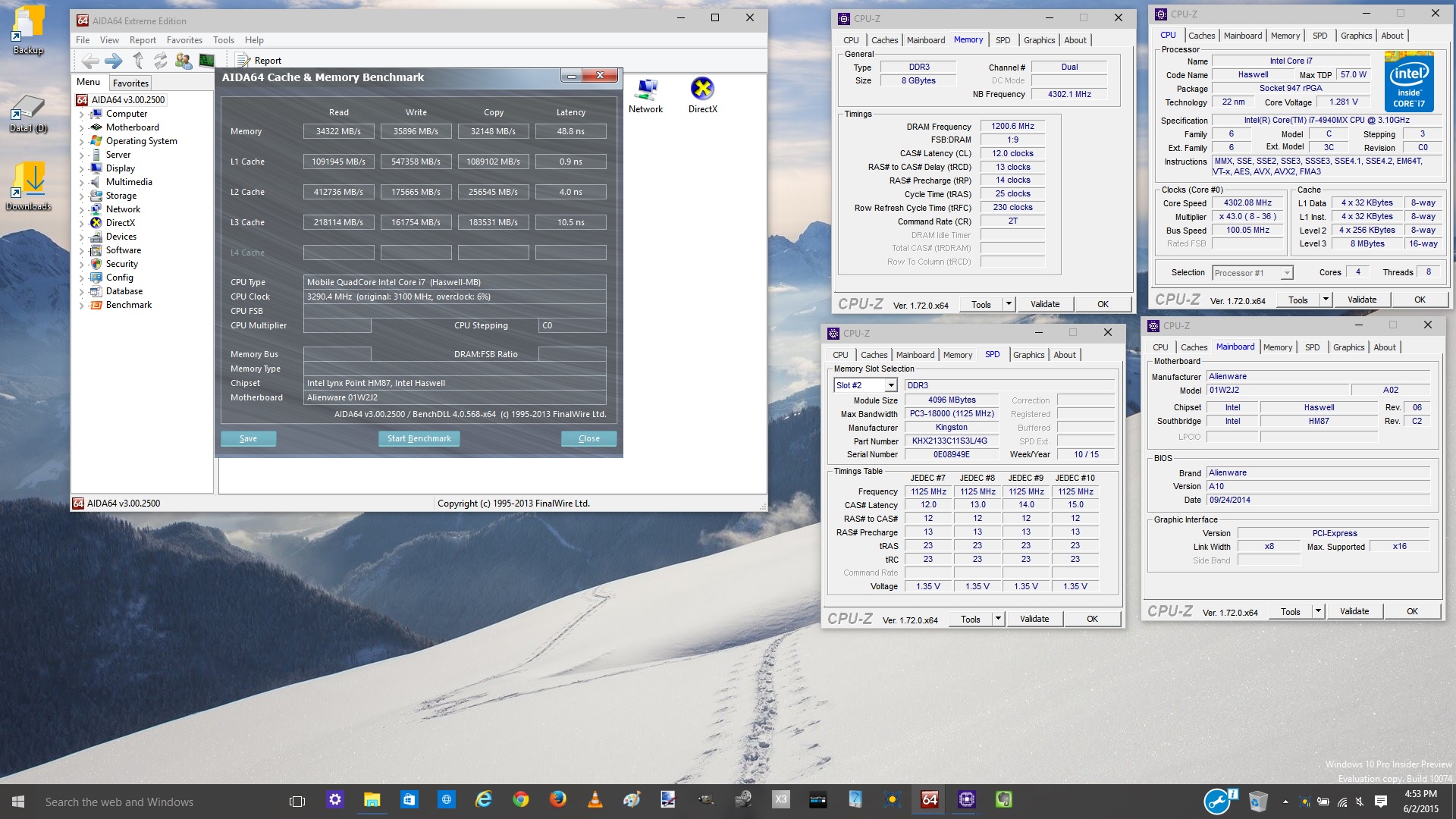The width and height of the screenshot is (1456, 819).
Task: Open File Explorer from the taskbar
Action: [x=372, y=800]
